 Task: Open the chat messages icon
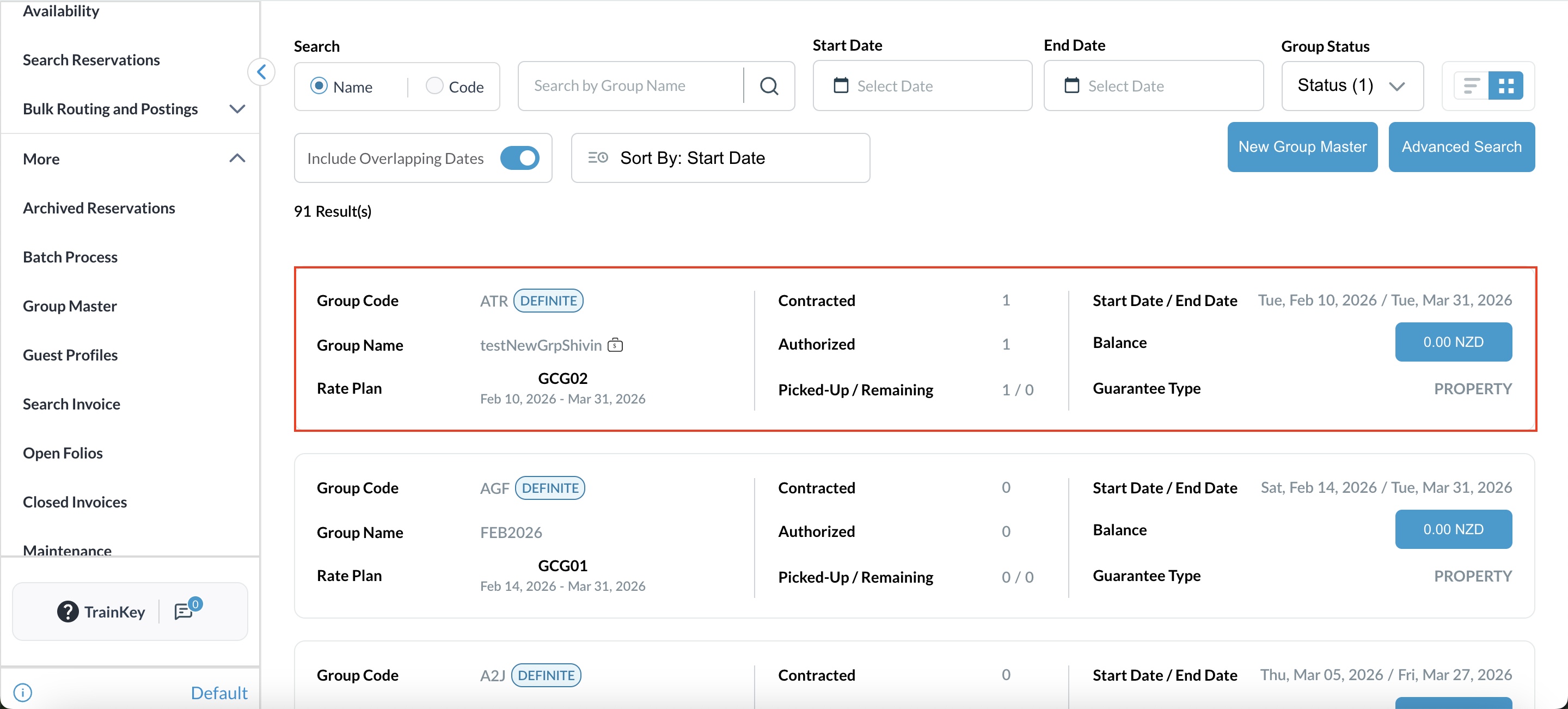coord(183,611)
